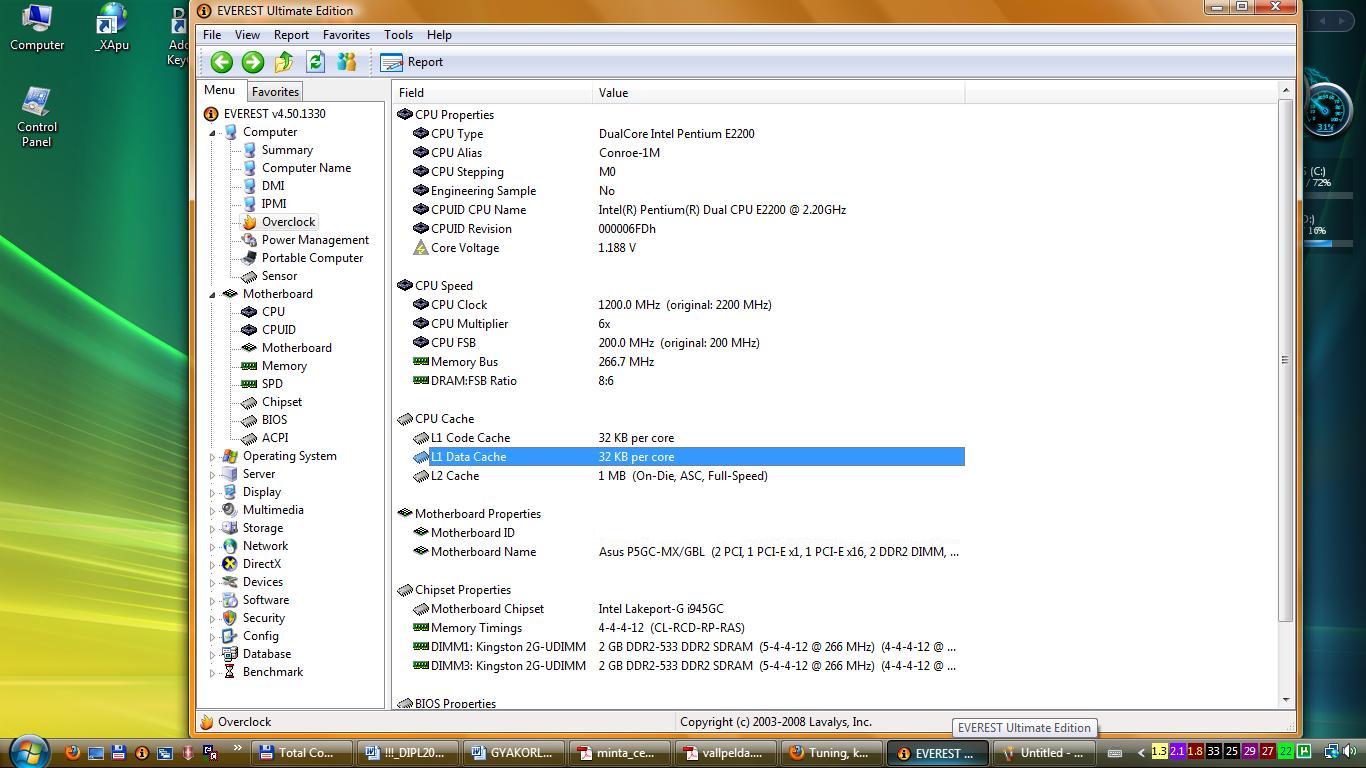Expand the Operating System node

point(212,457)
